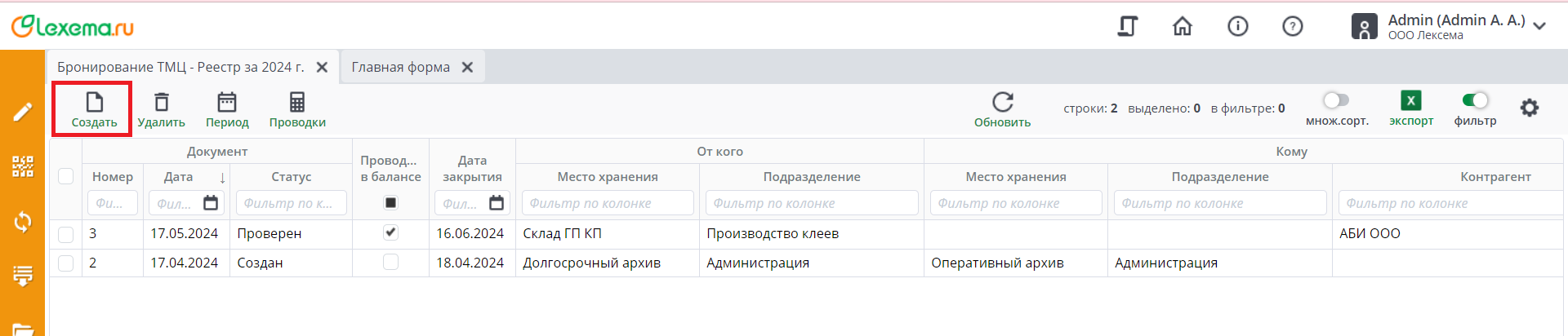
Task: Switch to the Главная форма tab
Action: pyautogui.click(x=400, y=67)
